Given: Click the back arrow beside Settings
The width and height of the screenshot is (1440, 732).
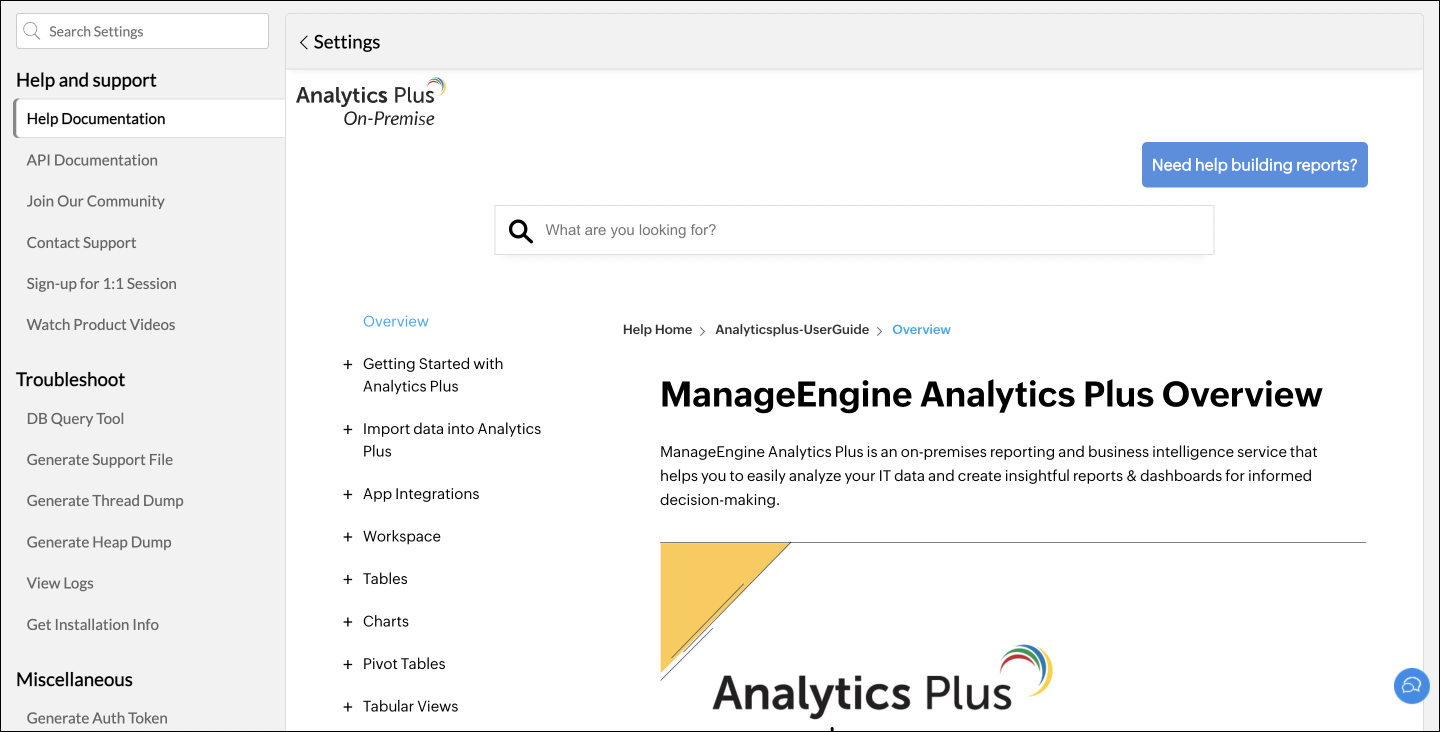Looking at the screenshot, I should coord(304,43).
